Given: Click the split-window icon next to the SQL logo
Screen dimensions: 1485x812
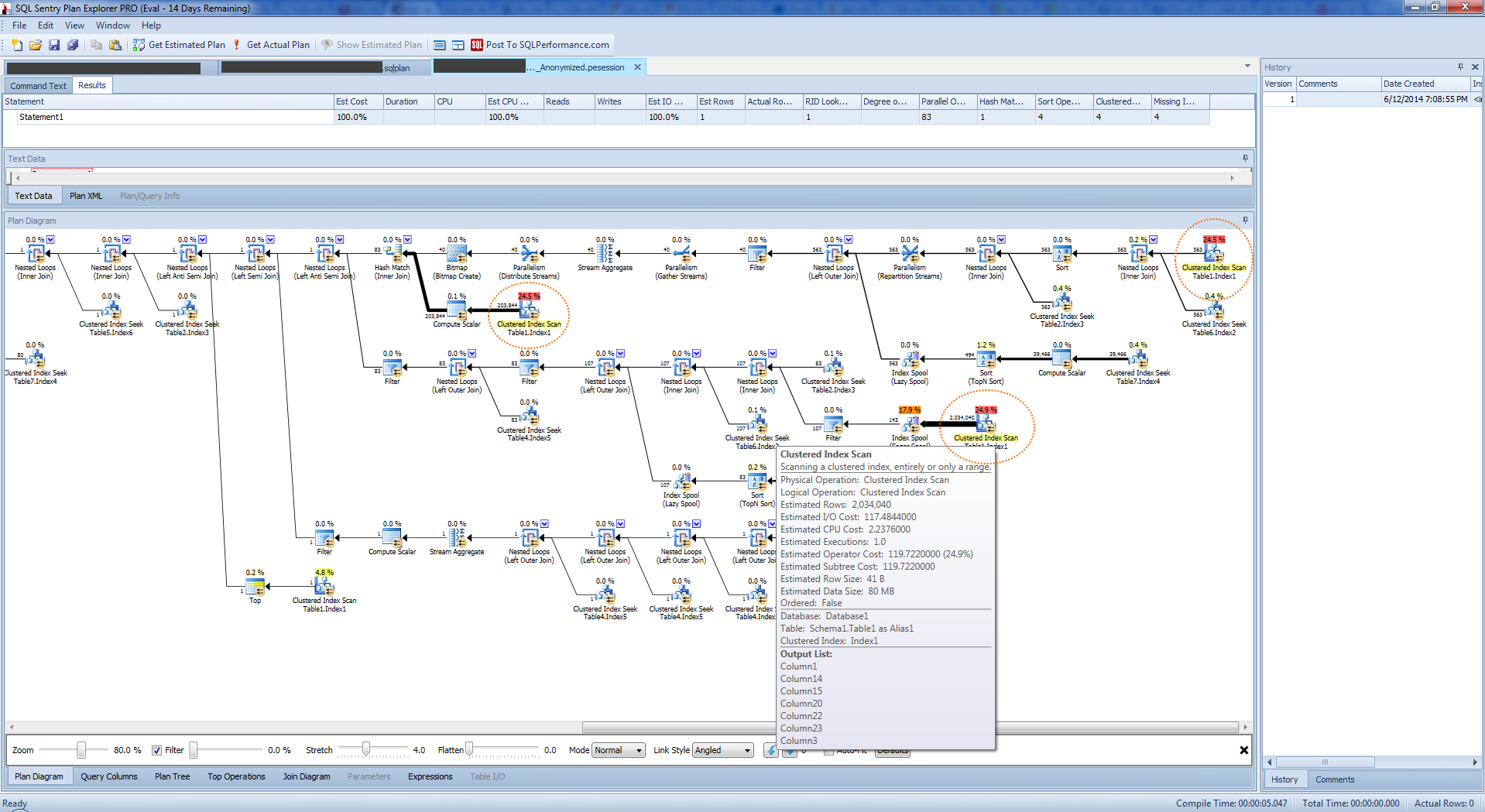Looking at the screenshot, I should 458,45.
